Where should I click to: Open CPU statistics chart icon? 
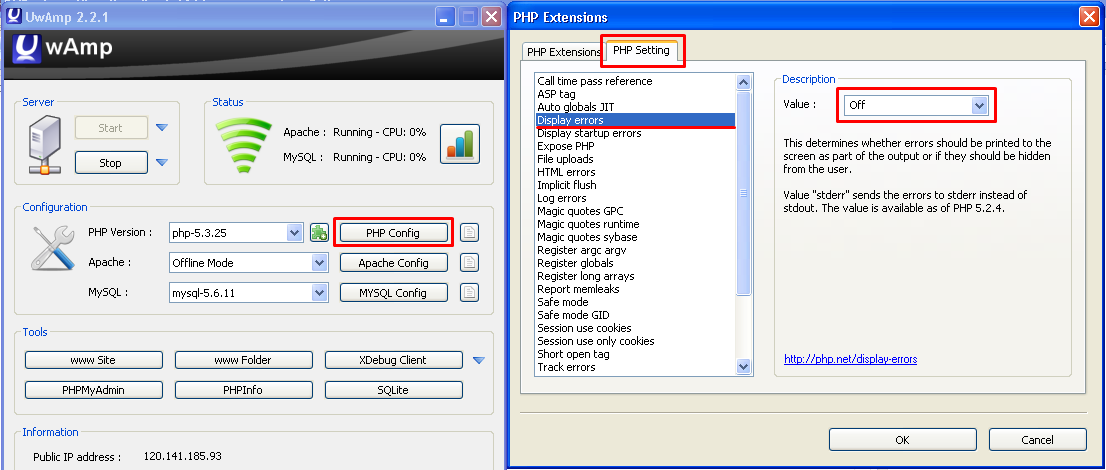460,144
